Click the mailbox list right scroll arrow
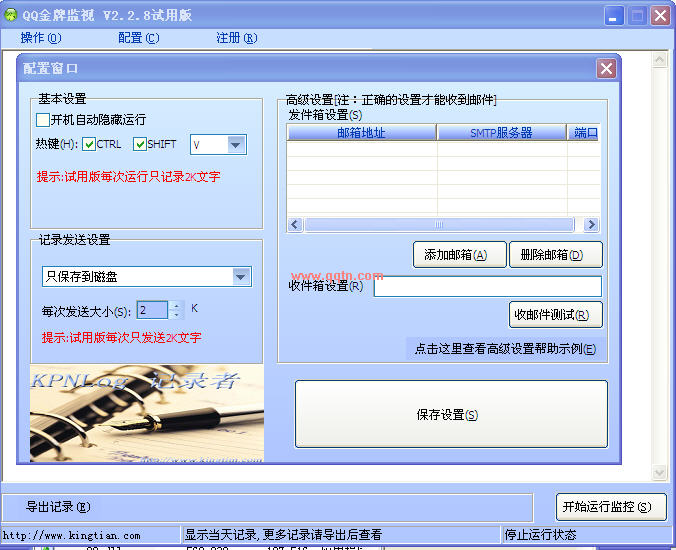The height and width of the screenshot is (550, 676). (x=591, y=225)
